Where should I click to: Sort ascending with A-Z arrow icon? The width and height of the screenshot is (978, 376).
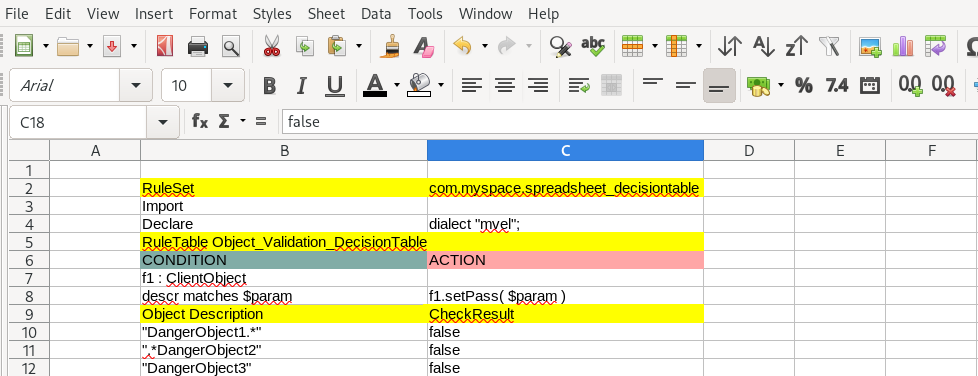point(763,46)
